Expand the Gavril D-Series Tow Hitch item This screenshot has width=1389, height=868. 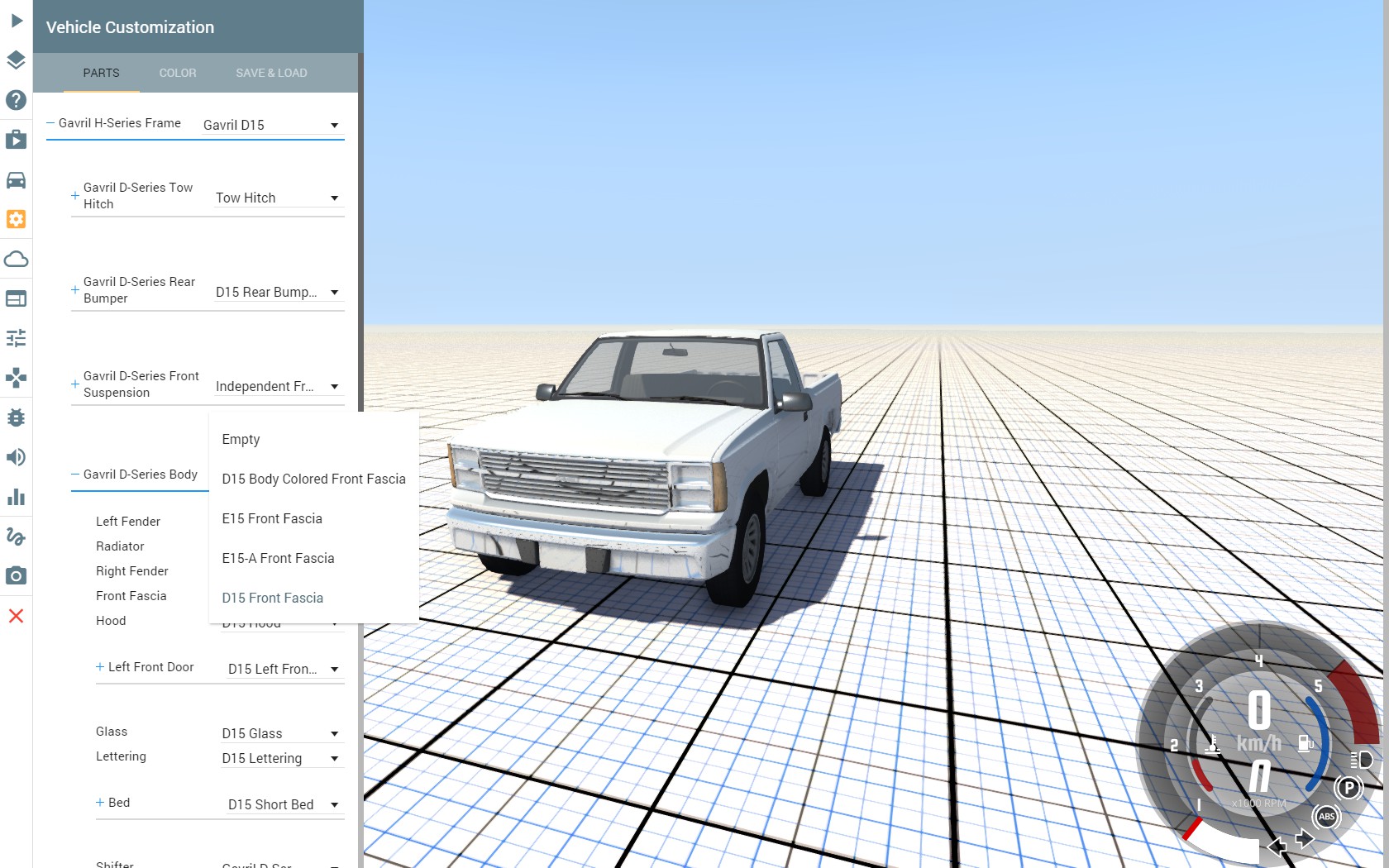click(x=75, y=196)
